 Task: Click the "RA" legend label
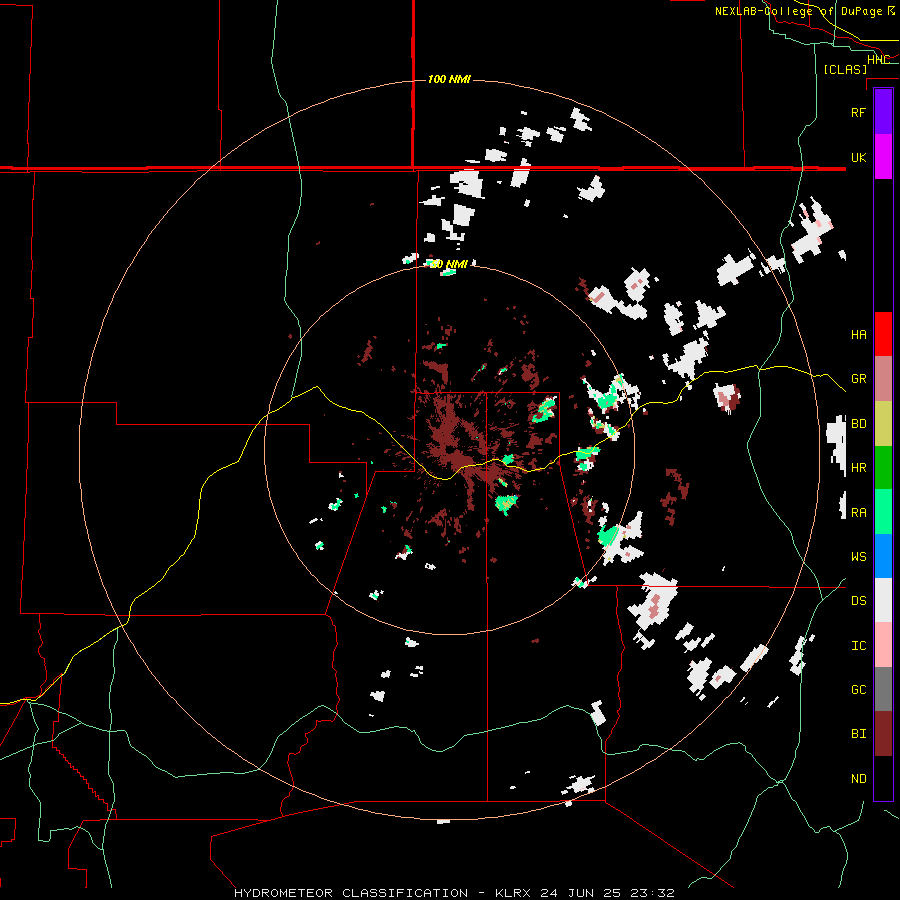(858, 513)
